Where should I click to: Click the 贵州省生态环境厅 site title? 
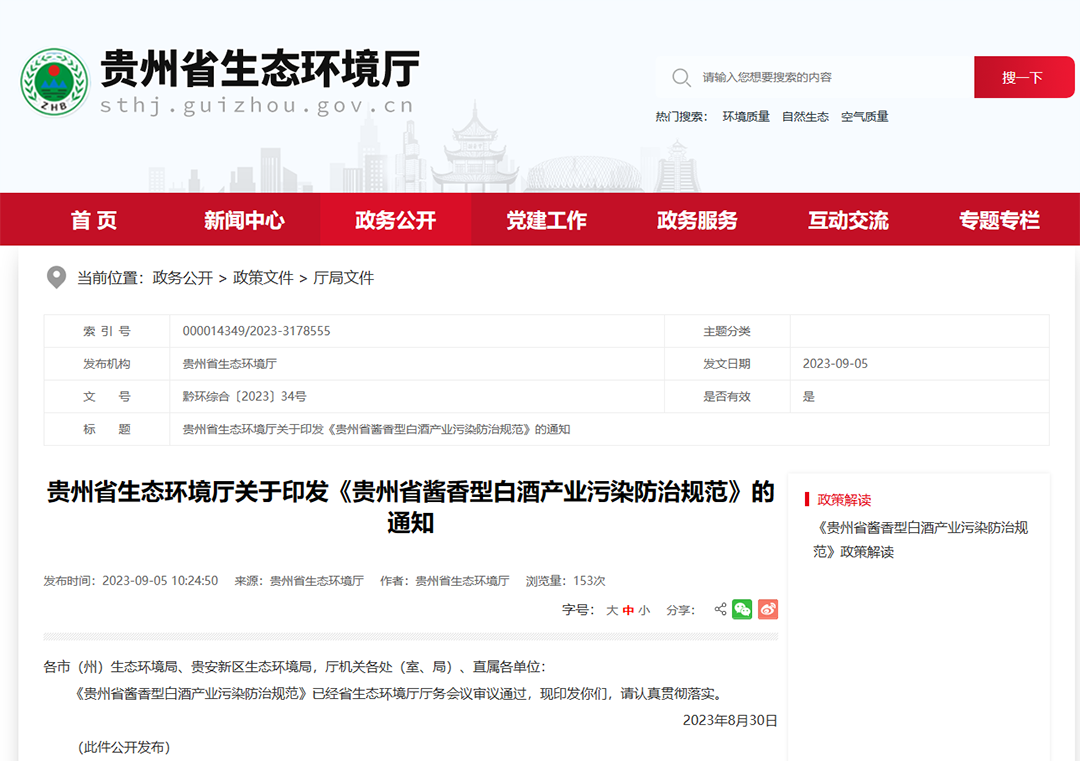tap(260, 69)
